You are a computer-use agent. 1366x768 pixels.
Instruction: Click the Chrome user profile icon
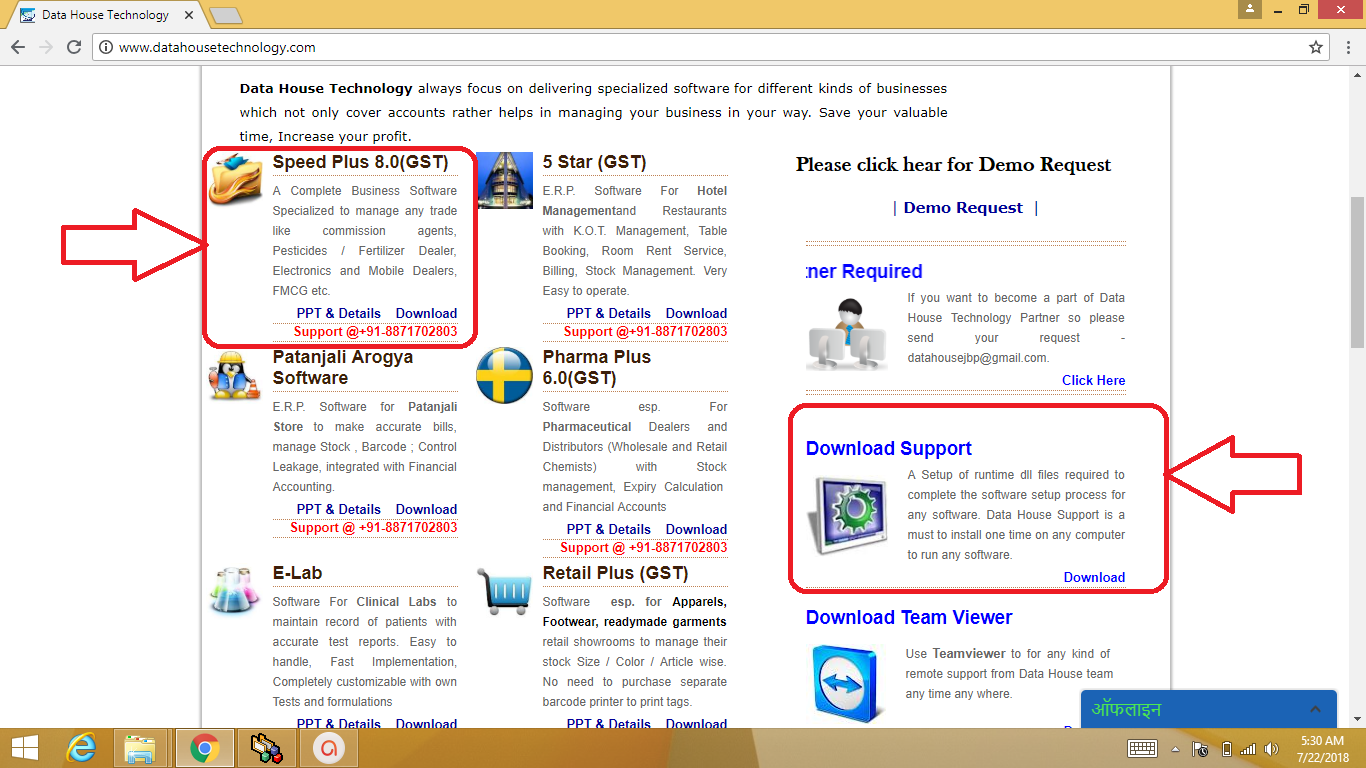click(1249, 9)
